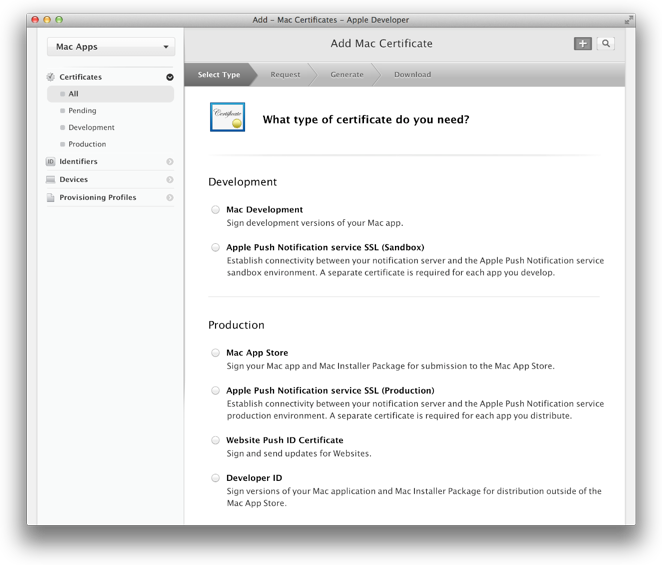Click the Provisioning Profiles document icon
The height and width of the screenshot is (565, 662).
point(51,198)
